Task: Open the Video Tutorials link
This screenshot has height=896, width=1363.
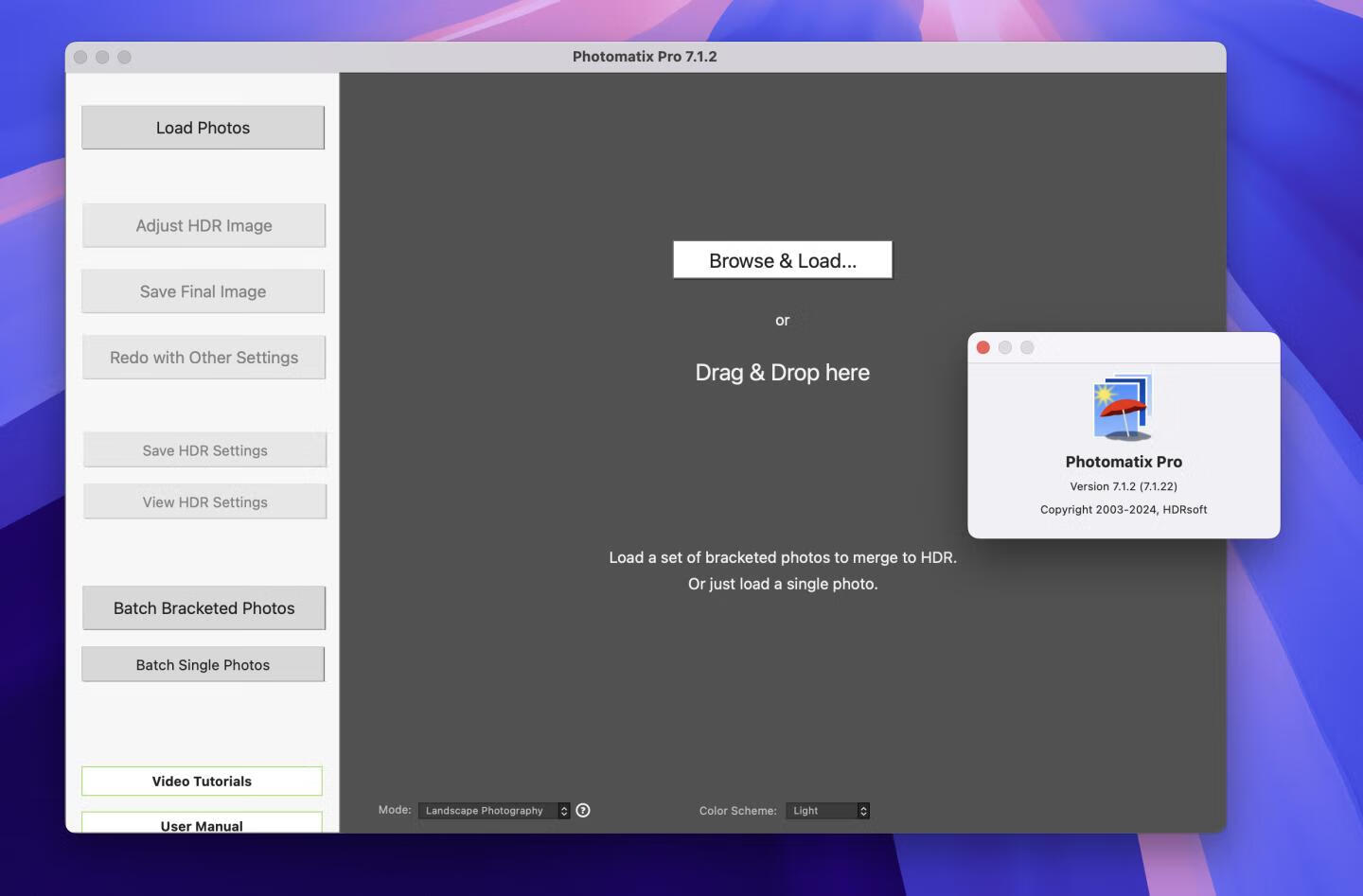Action: (x=202, y=782)
